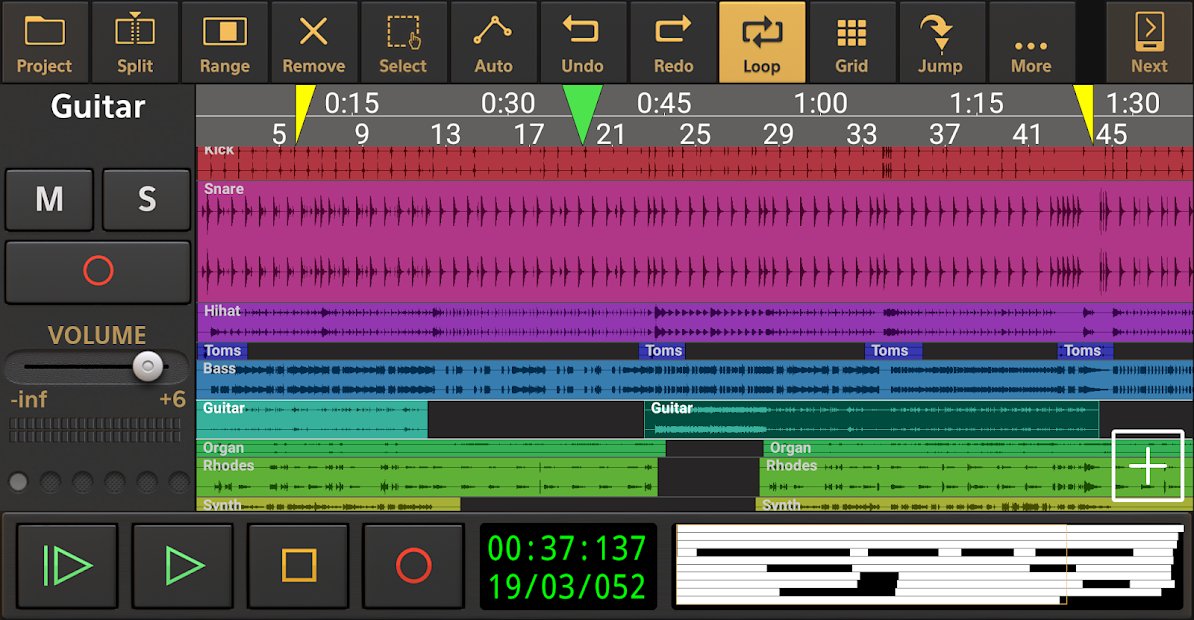The height and width of the screenshot is (620, 1194).
Task: Add a new track with the plus button
Action: tap(1148, 466)
